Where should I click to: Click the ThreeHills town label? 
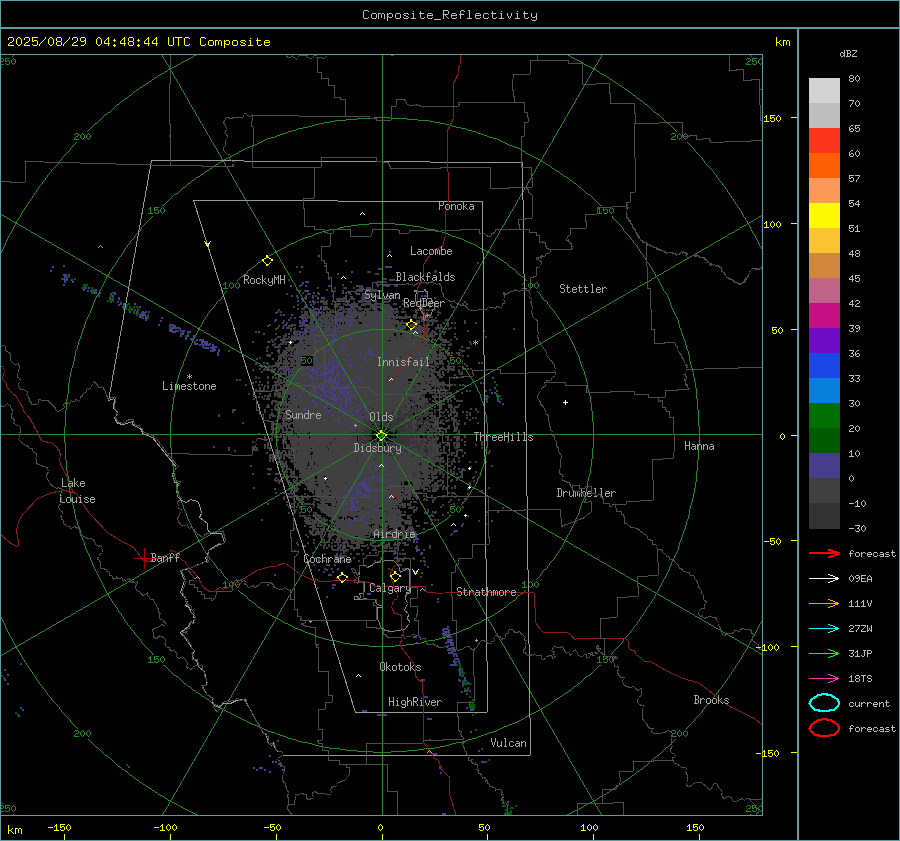[503, 437]
